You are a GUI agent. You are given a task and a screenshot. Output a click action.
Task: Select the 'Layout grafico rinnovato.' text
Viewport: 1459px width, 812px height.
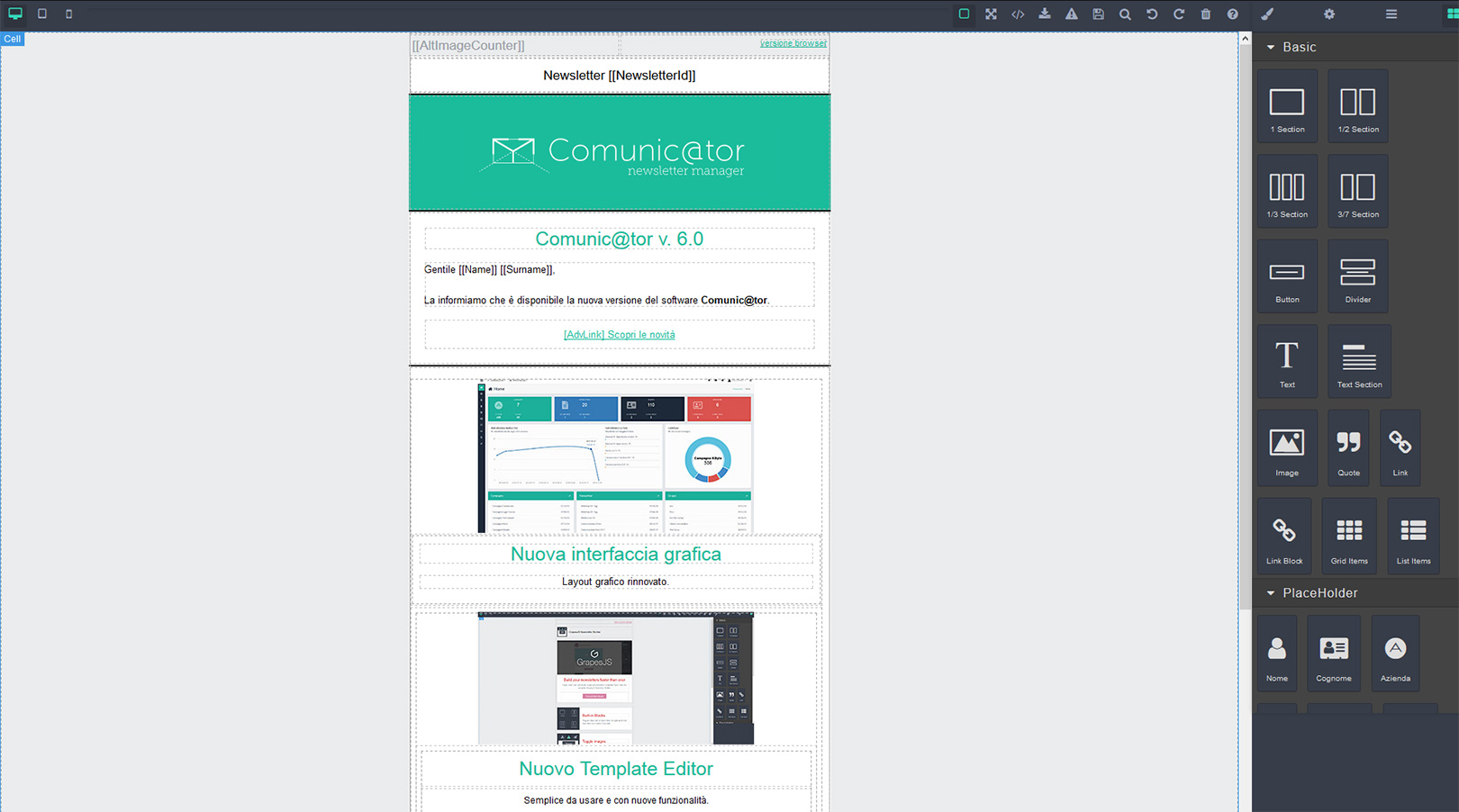click(615, 582)
